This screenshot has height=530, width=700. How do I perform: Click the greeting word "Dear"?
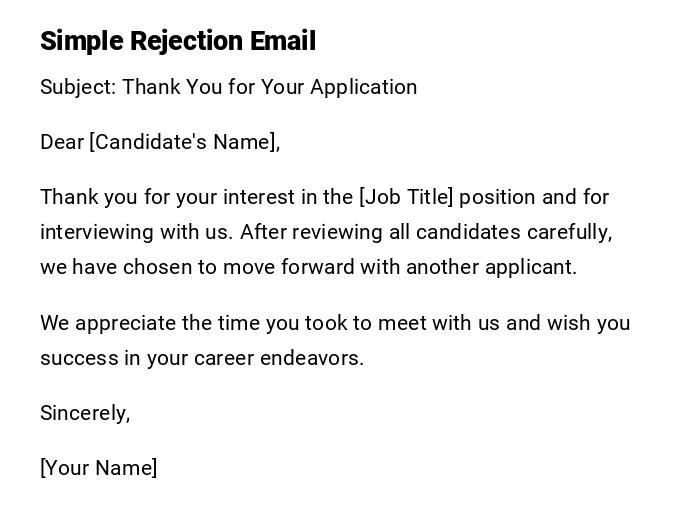[x=62, y=142]
